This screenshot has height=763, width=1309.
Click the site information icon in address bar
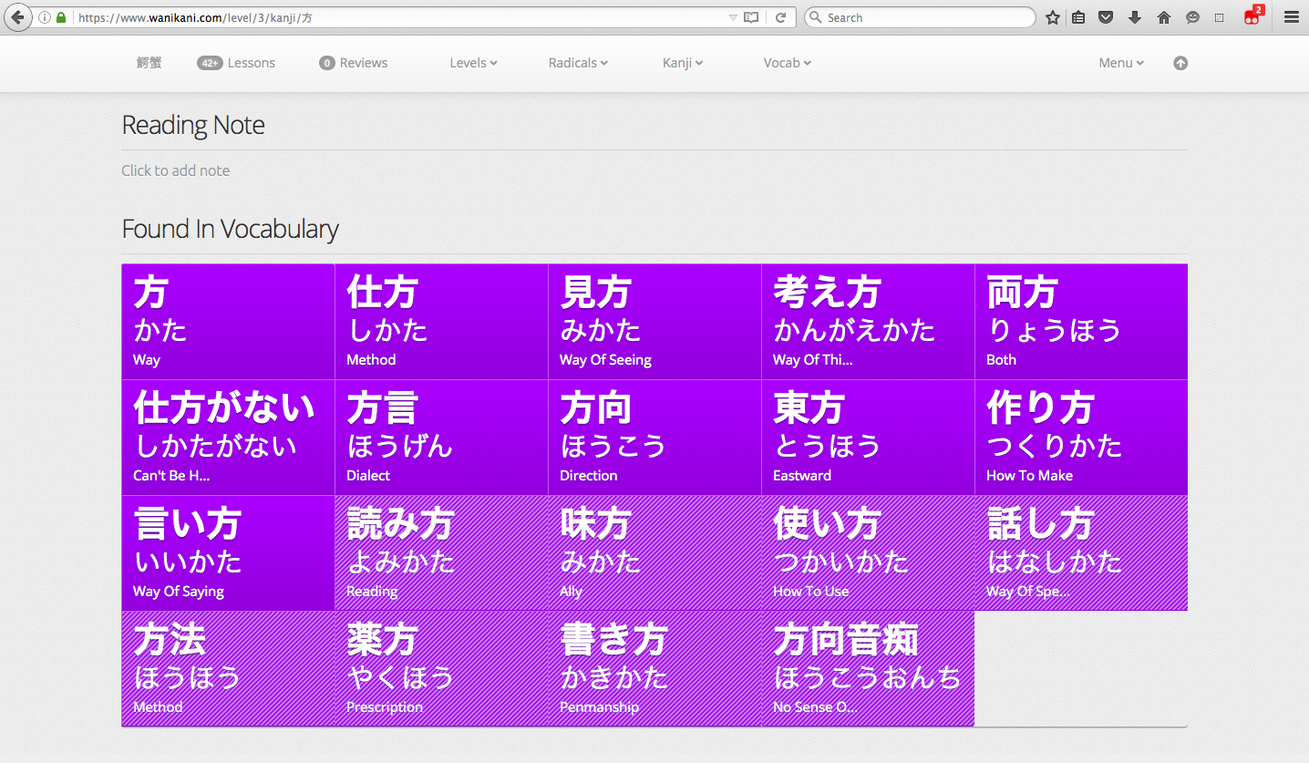pos(44,18)
